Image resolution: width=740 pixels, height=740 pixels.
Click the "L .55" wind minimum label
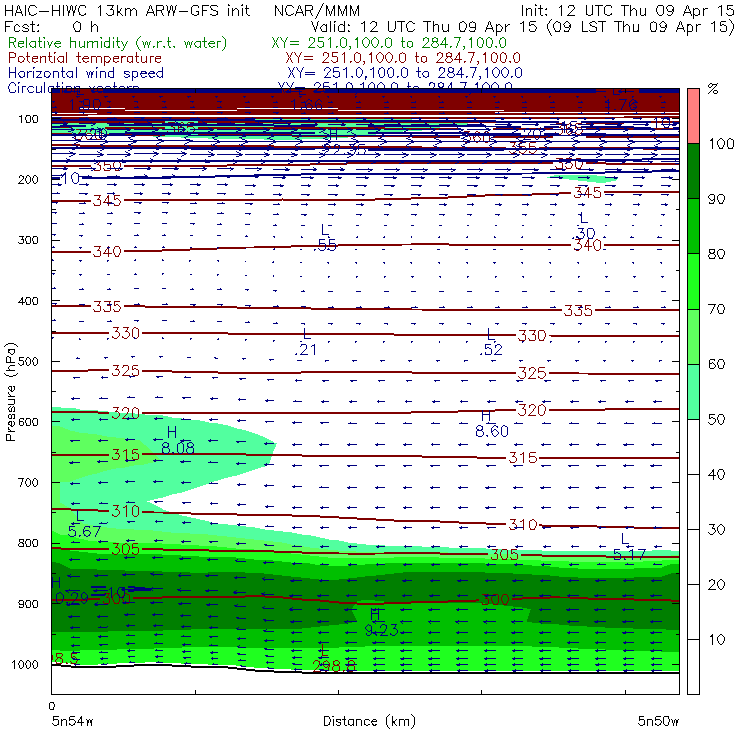pyautogui.click(x=325, y=238)
